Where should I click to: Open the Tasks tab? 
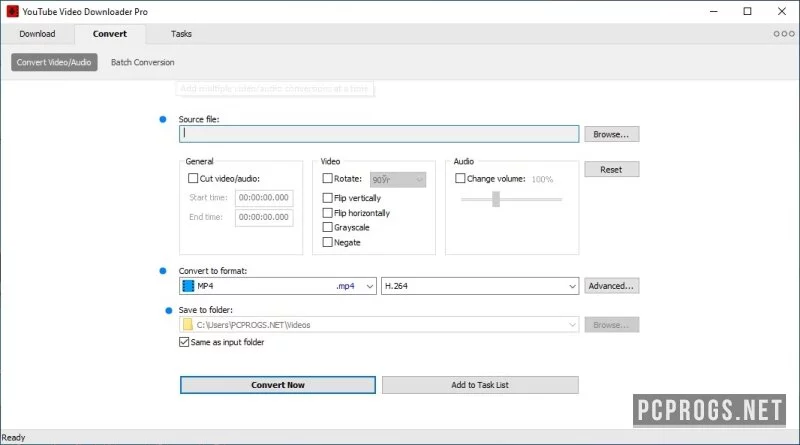[181, 34]
